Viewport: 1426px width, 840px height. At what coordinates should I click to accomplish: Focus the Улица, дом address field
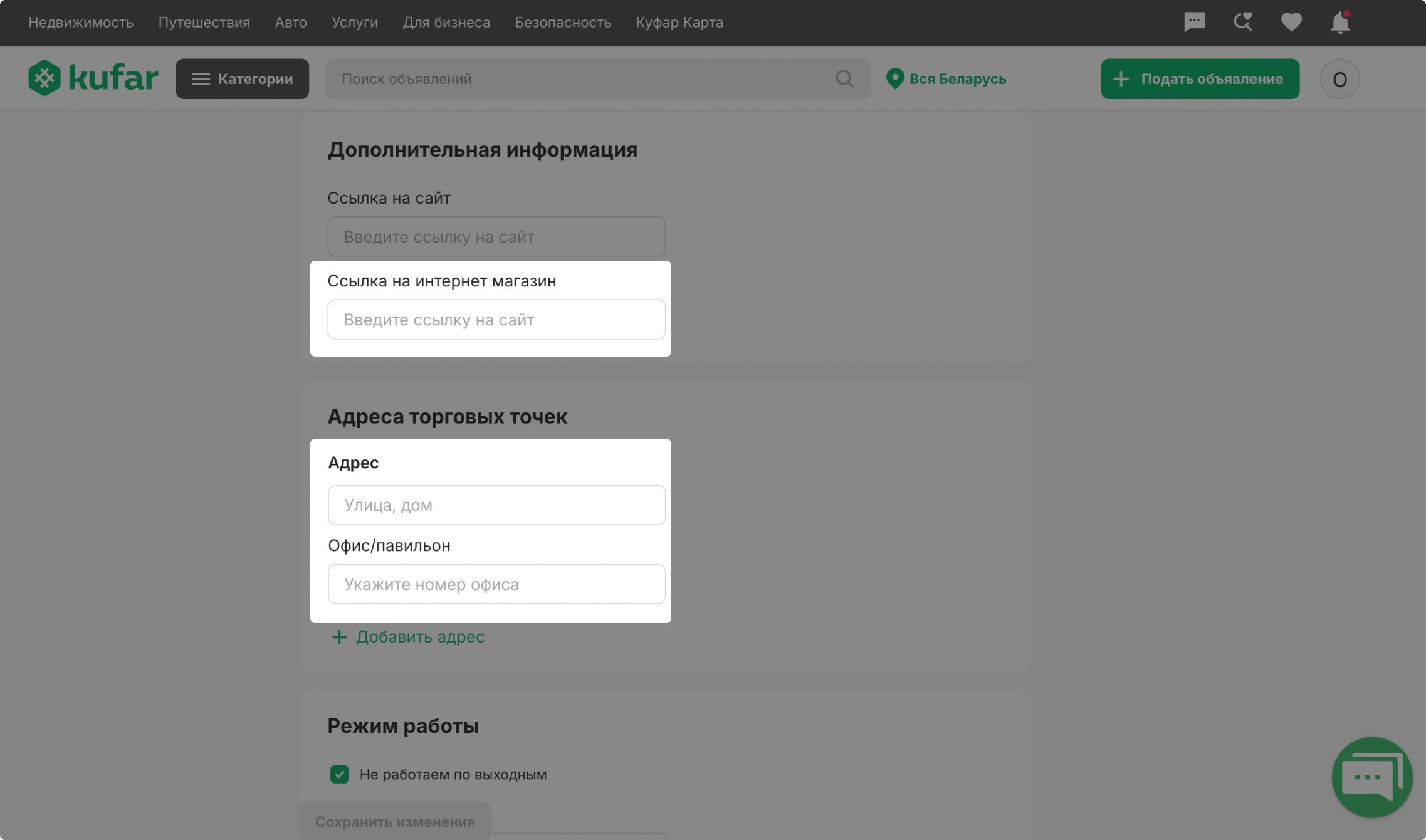click(x=496, y=505)
